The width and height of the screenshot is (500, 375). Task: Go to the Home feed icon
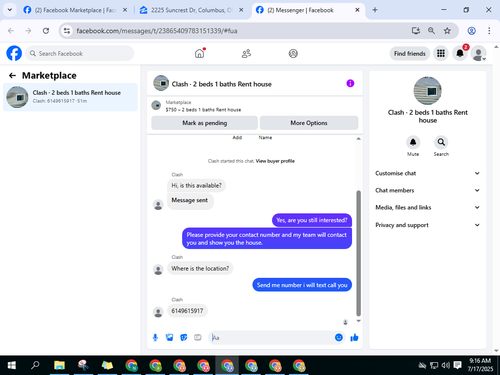pos(199,53)
